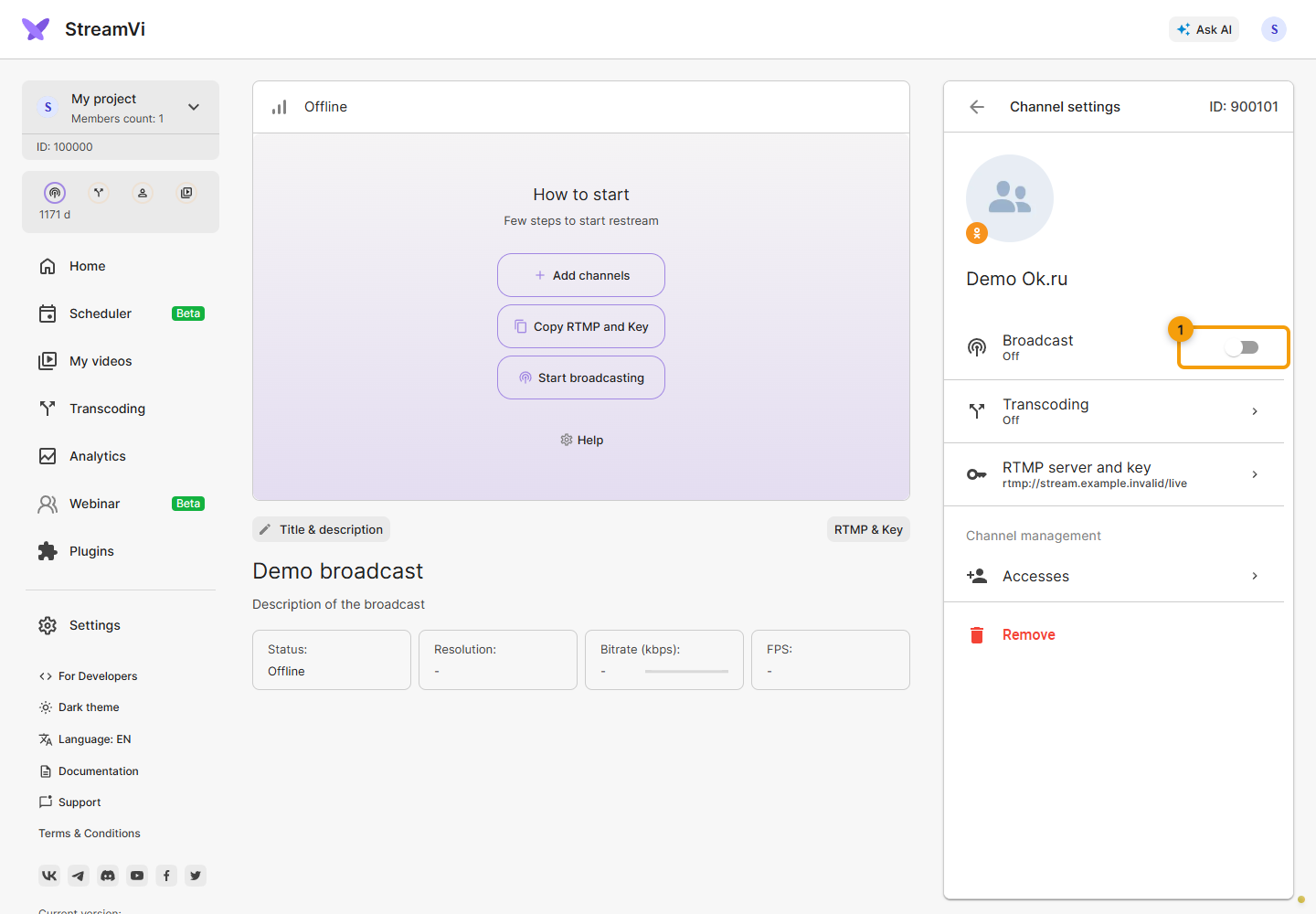Click the transcoding icon in project toolbar

[99, 193]
